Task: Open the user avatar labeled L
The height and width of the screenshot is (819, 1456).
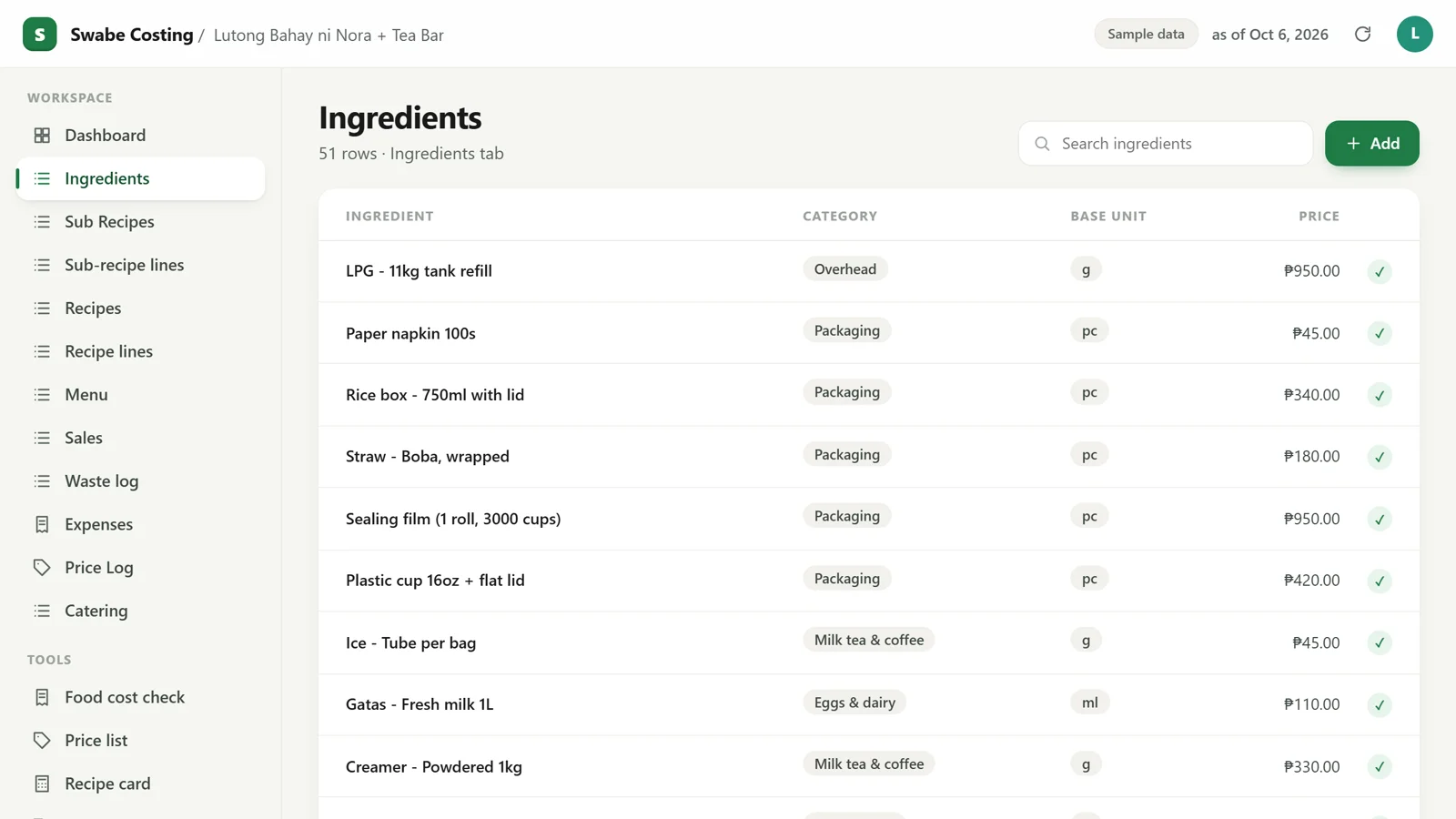Action: (1414, 35)
